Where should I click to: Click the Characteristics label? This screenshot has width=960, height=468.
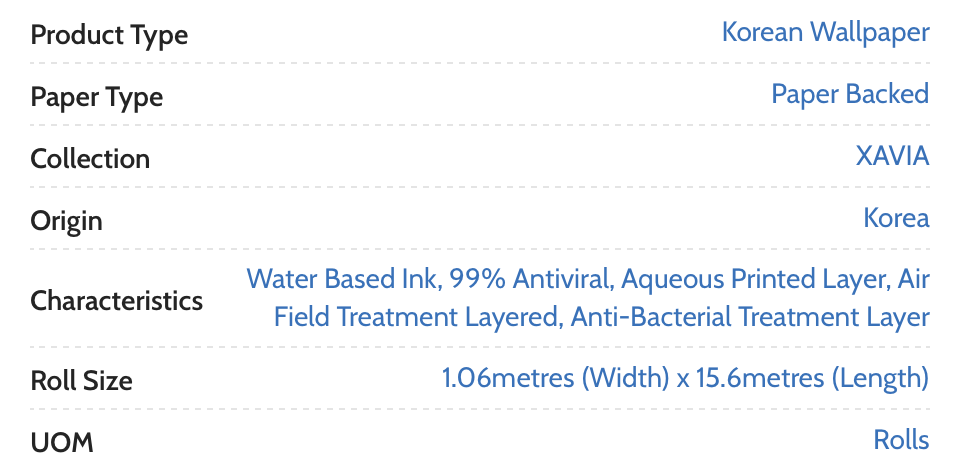pyautogui.click(x=116, y=300)
